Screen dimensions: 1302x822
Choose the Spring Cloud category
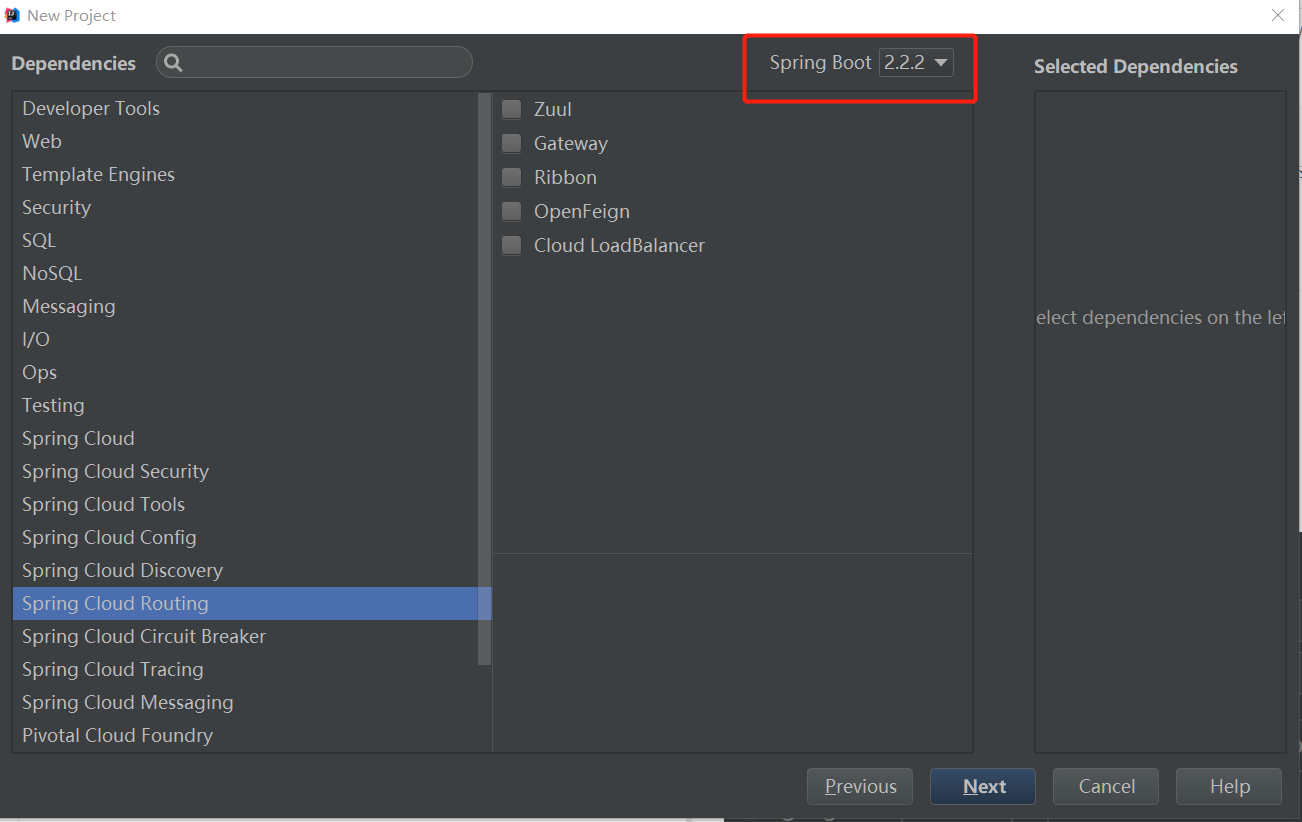point(245,438)
